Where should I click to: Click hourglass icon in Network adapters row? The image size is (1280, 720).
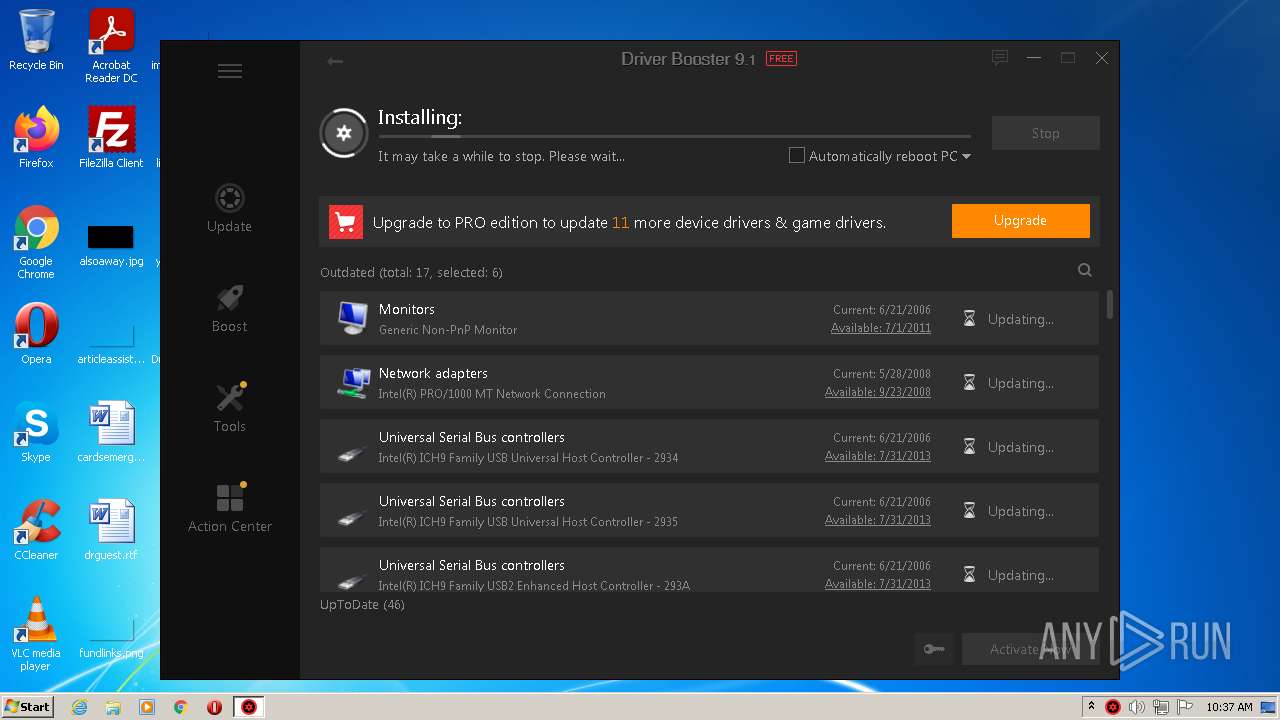tap(969, 383)
